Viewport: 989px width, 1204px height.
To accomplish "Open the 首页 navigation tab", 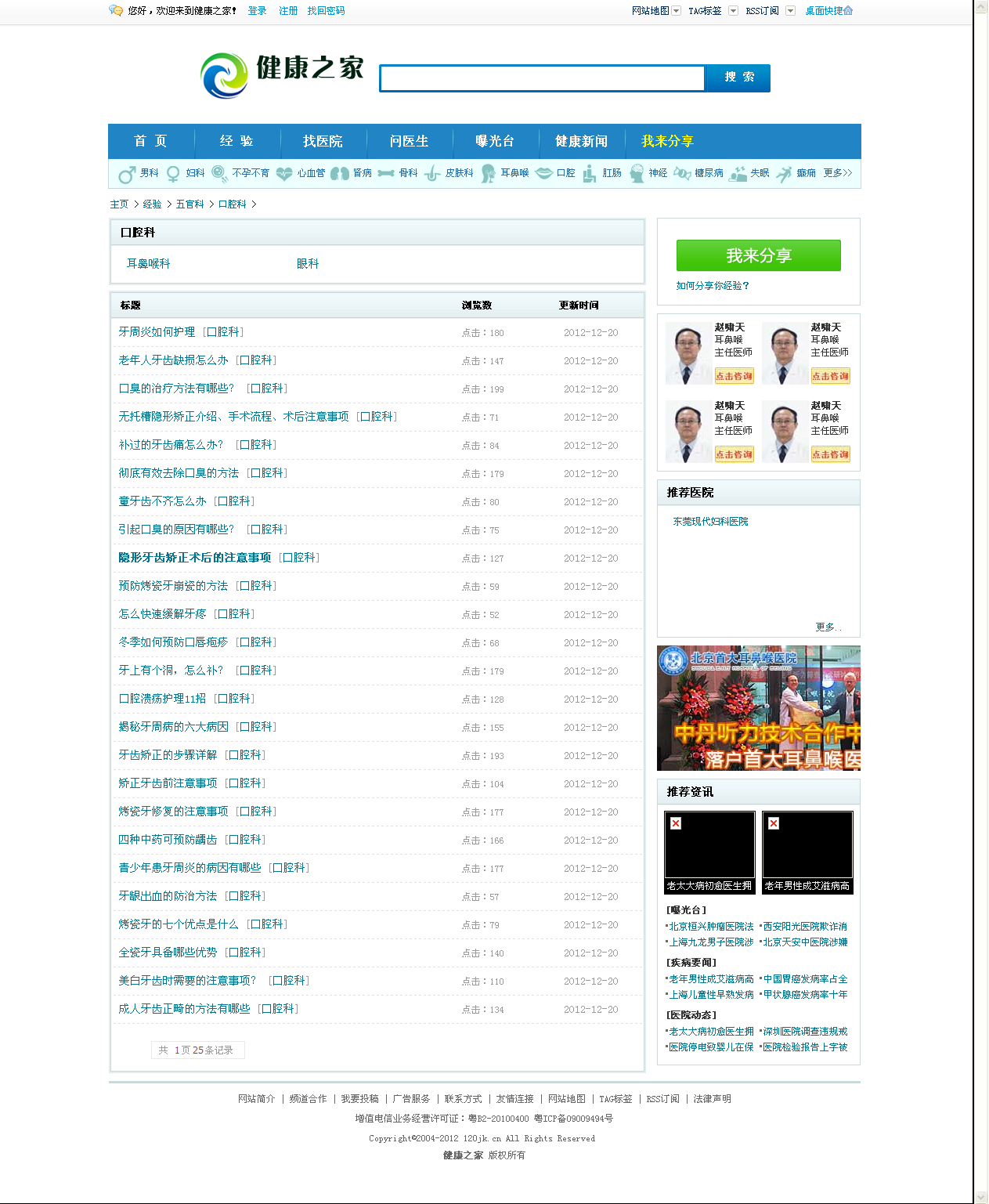I will [150, 141].
